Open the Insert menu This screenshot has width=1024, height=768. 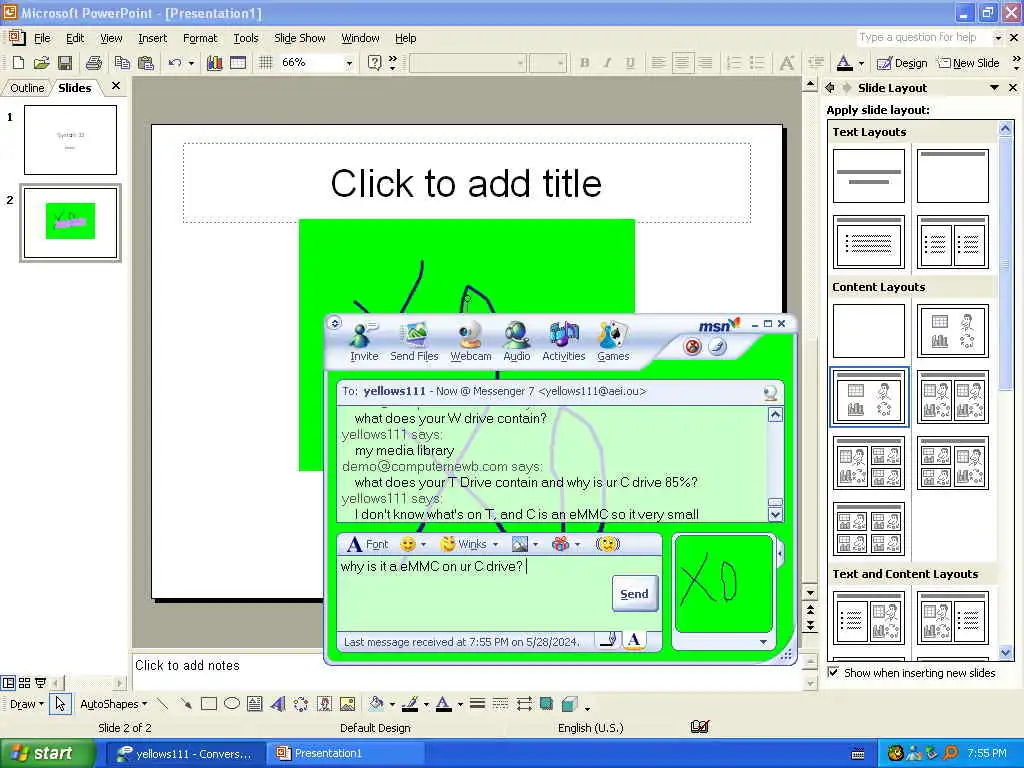tap(152, 38)
